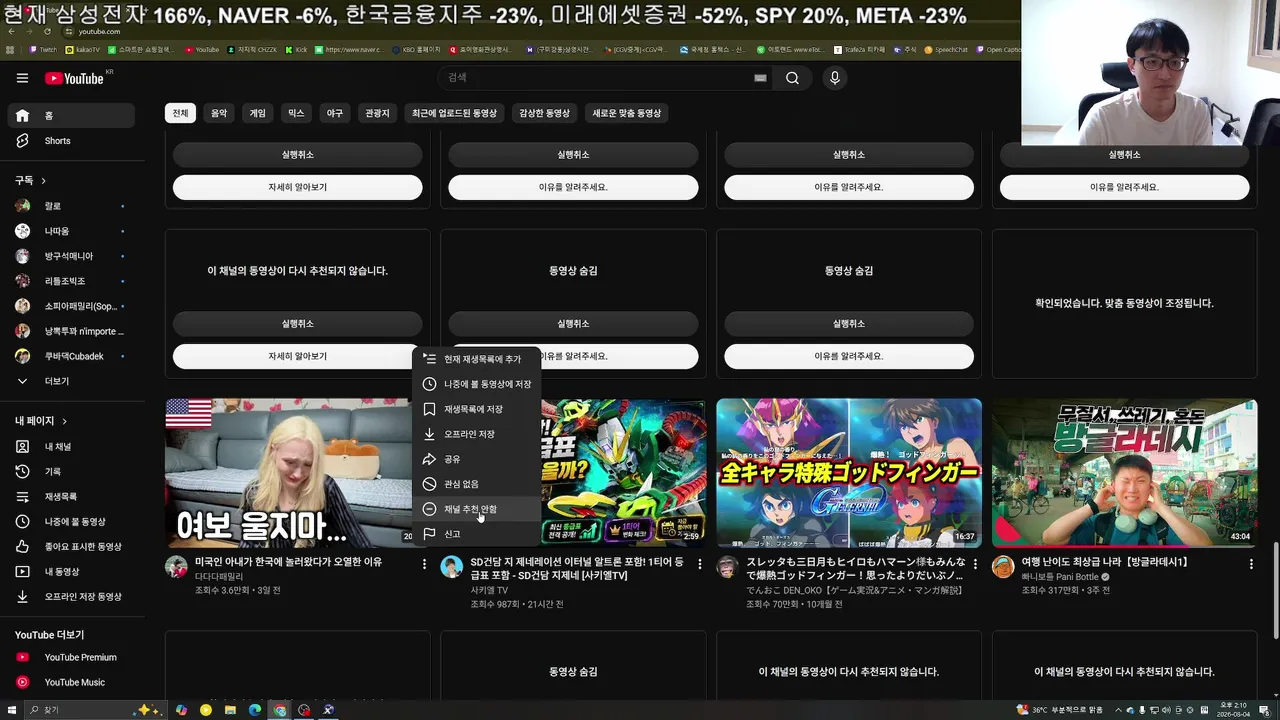This screenshot has height=720, width=1280.
Task: Open the 나따융 subscription channel
Action: click(70, 231)
